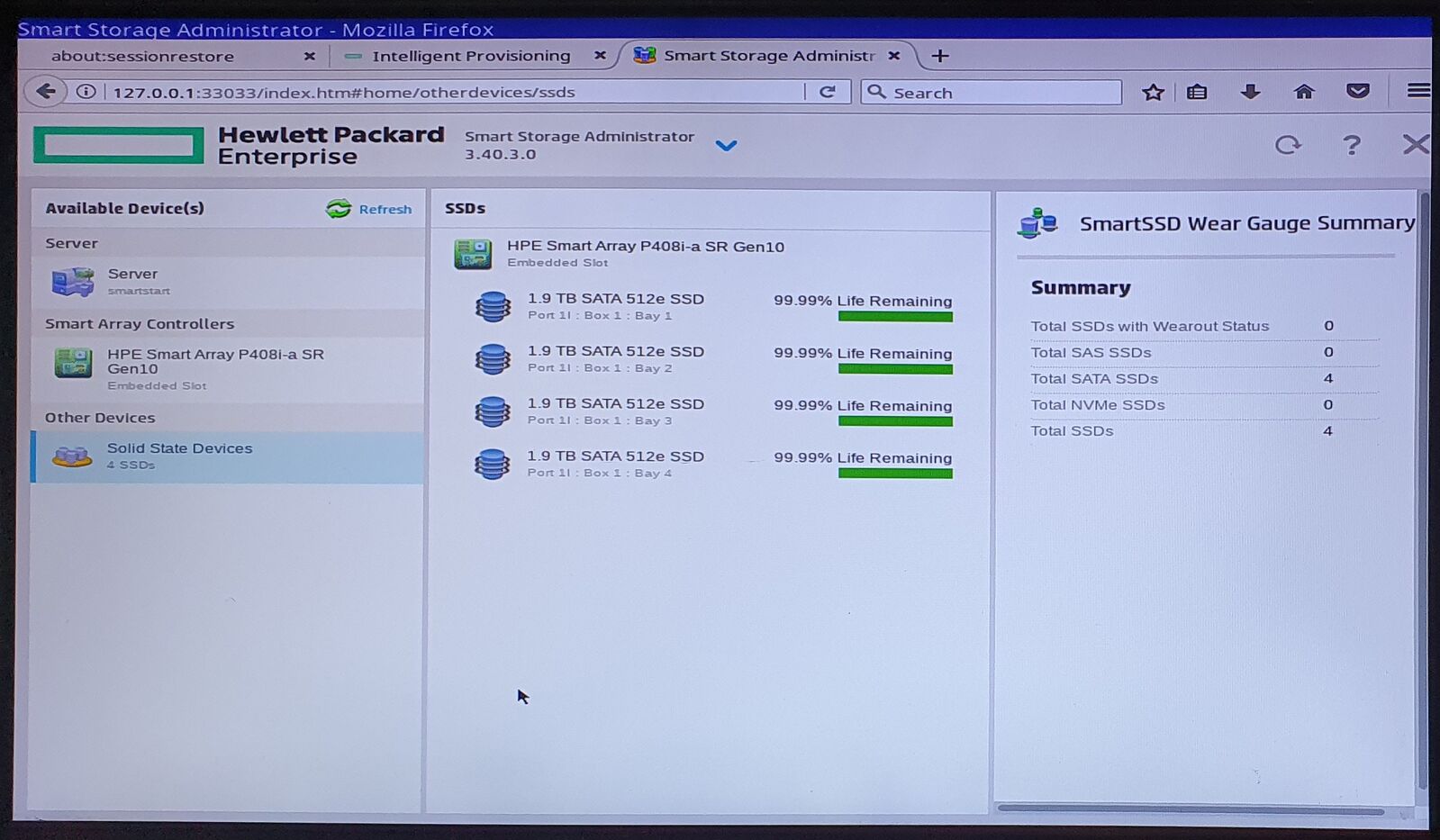Click the Firefox back arrow button
The width and height of the screenshot is (1440, 840).
45,92
